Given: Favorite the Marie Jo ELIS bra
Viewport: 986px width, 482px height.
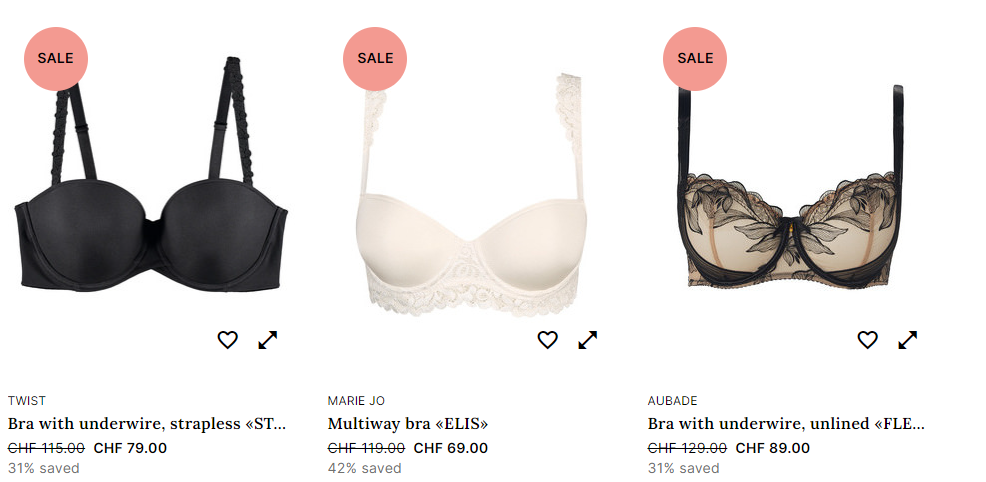Looking at the screenshot, I should tap(548, 340).
